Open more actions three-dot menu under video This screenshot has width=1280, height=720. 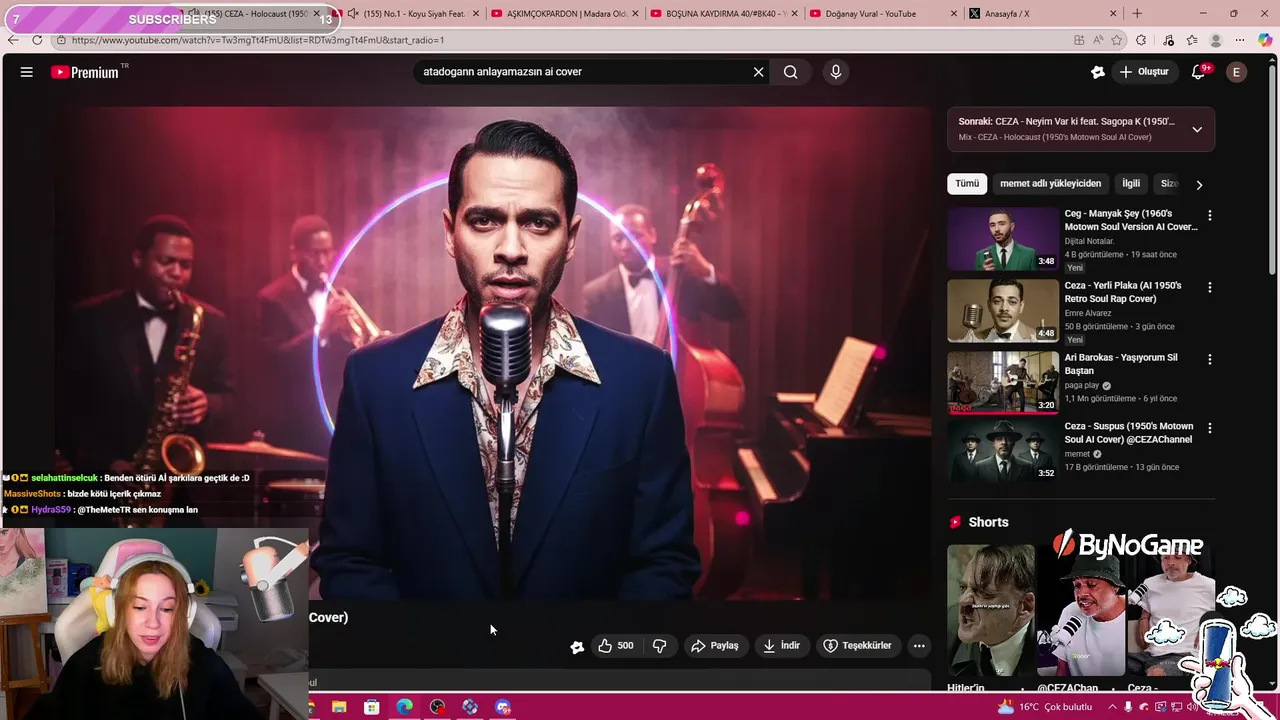pyautogui.click(x=919, y=646)
